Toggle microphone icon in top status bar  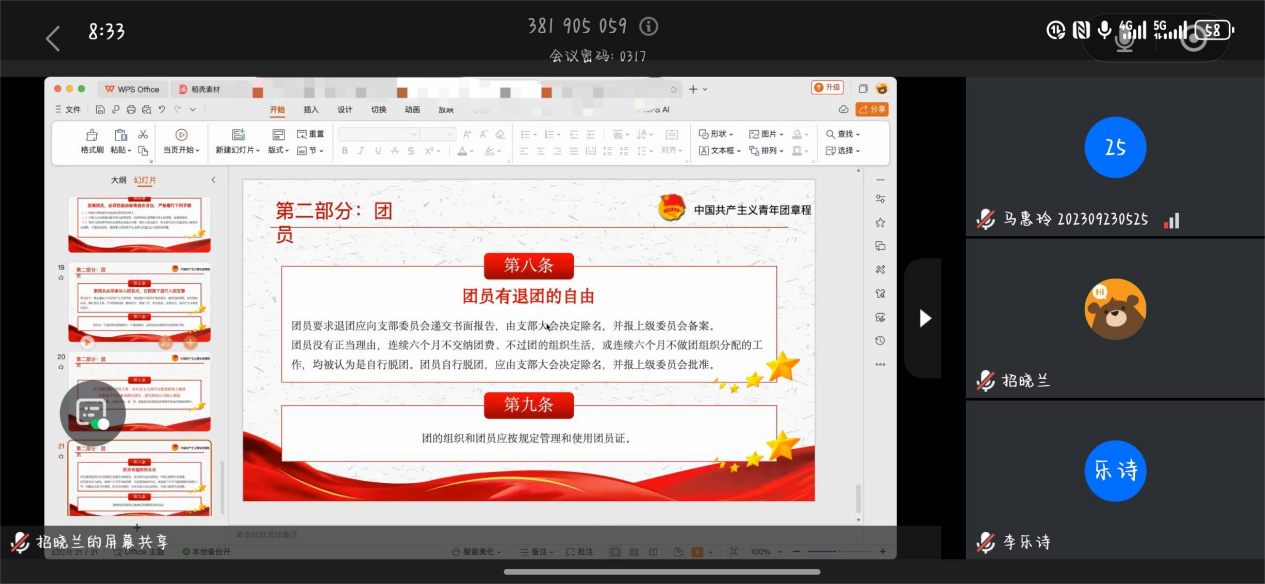click(1105, 30)
